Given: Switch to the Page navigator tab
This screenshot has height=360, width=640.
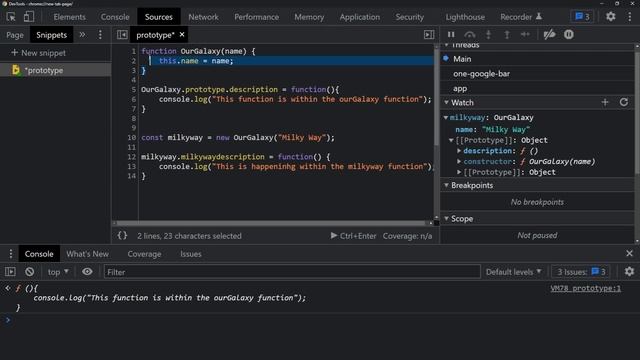Looking at the screenshot, I should (x=15, y=35).
